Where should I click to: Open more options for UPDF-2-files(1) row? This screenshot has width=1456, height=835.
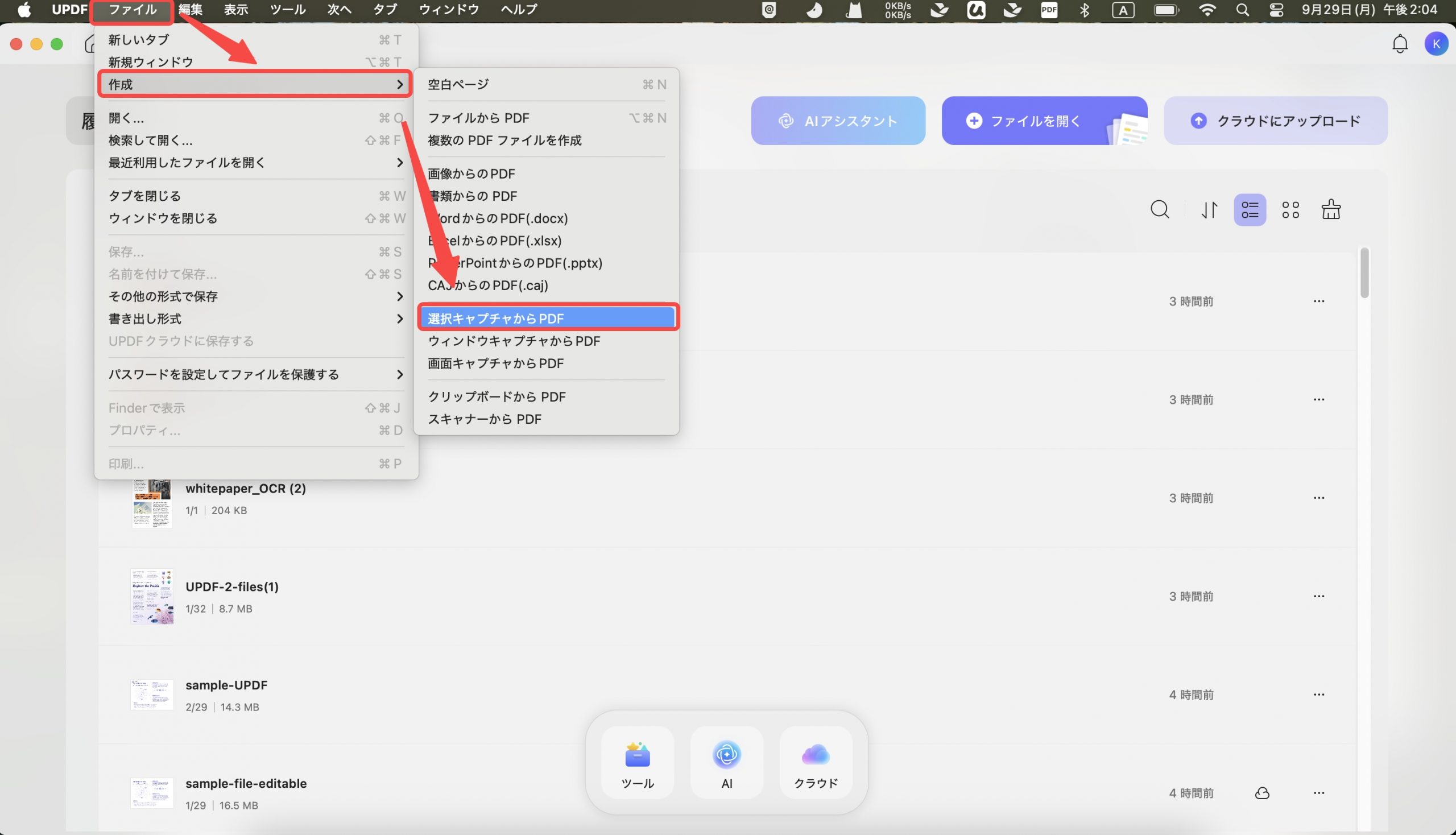pos(1318,597)
